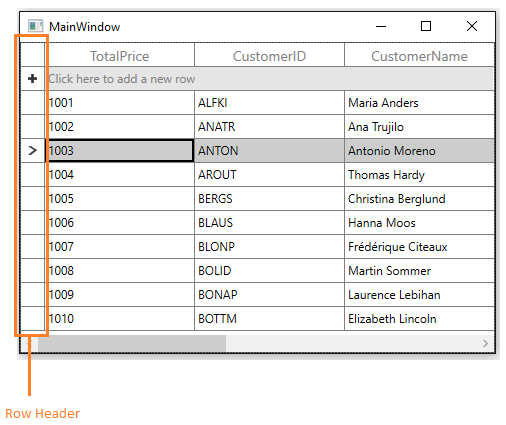Select the Christina Berglund name cell
Image resolution: width=506 pixels, height=425 pixels.
419,199
